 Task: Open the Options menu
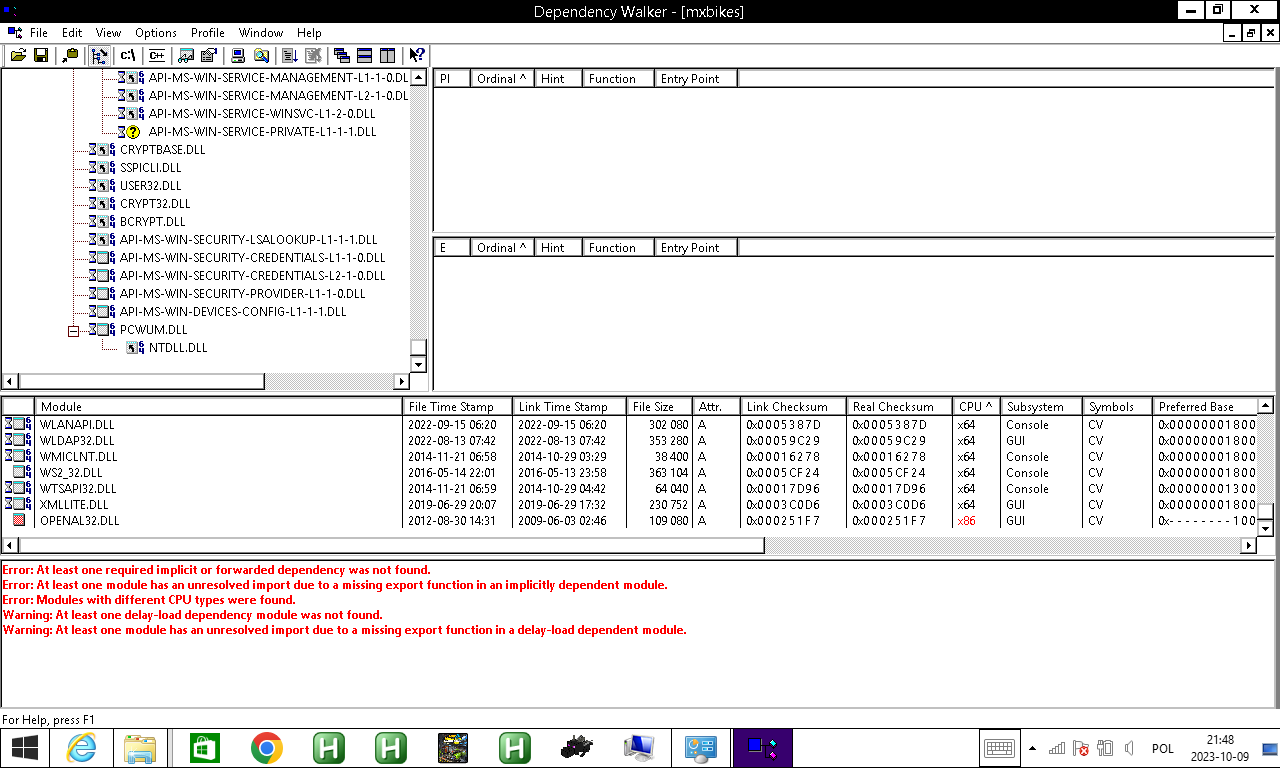156,33
